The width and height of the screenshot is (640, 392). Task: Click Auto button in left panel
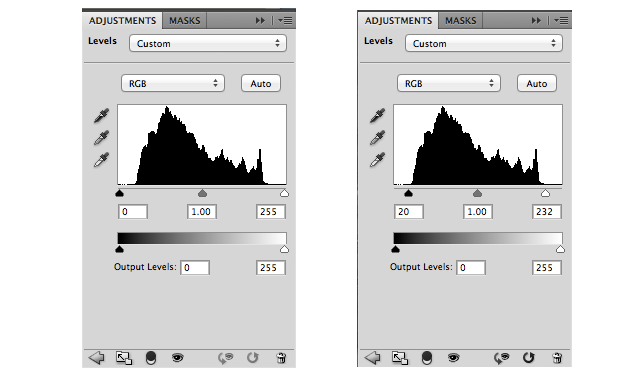coord(261,83)
